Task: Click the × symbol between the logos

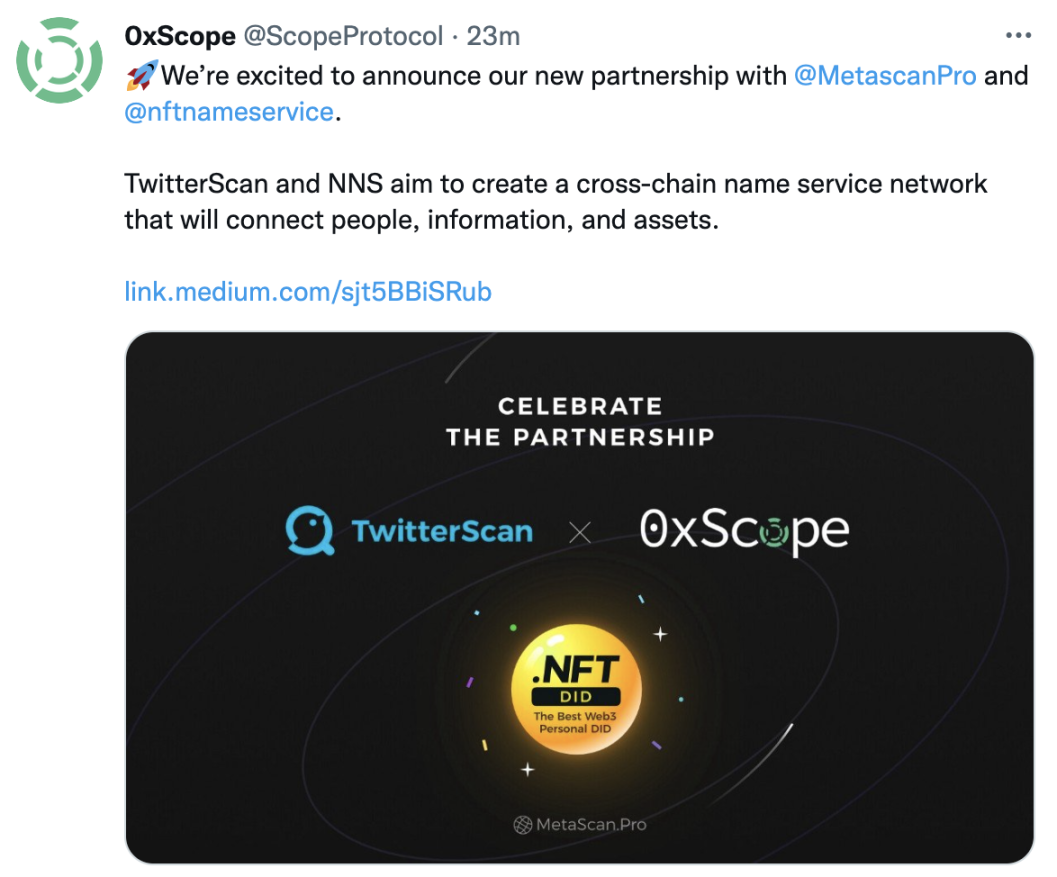Action: 580,532
